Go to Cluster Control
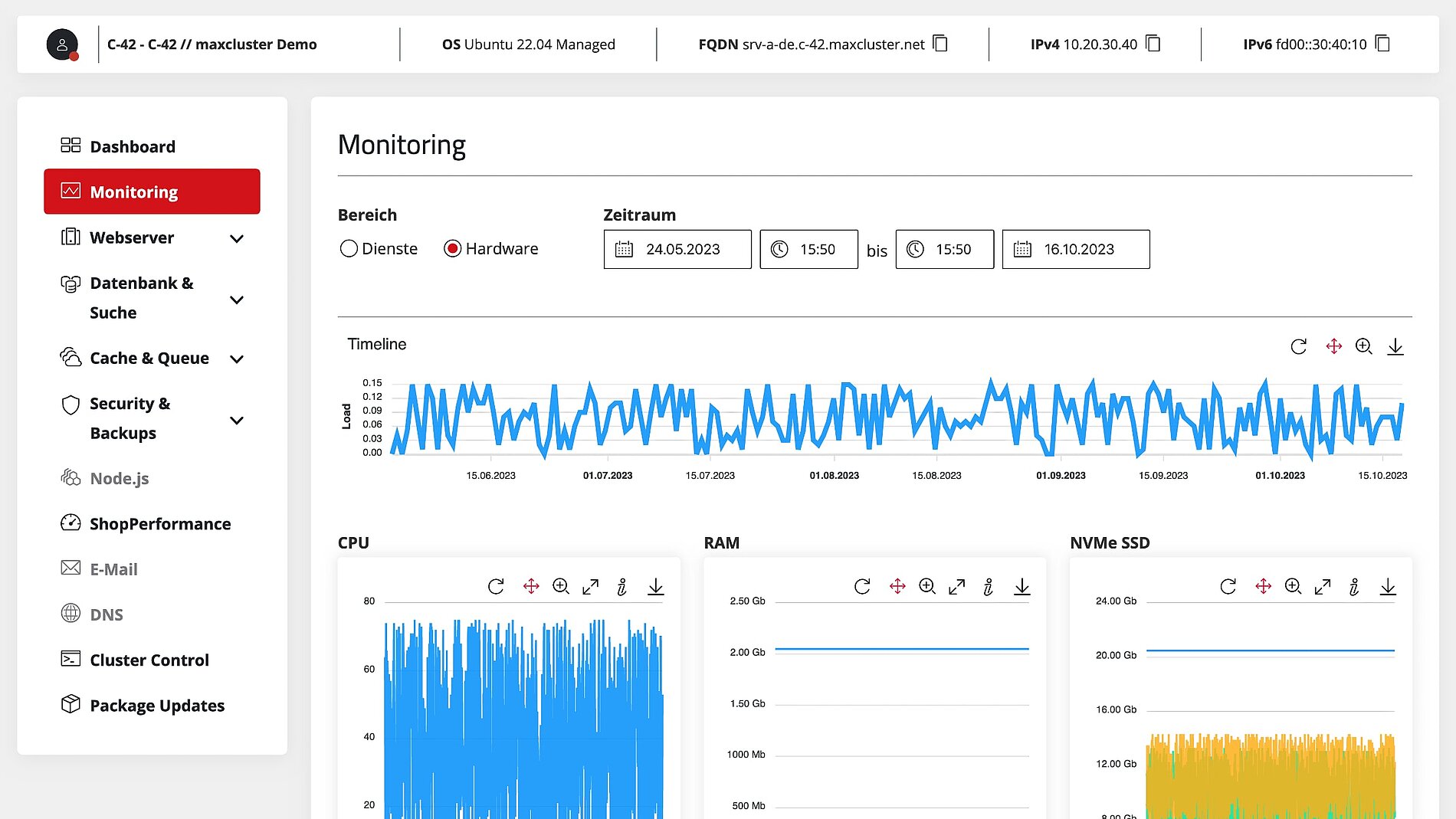The width and height of the screenshot is (1456, 819). 149,660
